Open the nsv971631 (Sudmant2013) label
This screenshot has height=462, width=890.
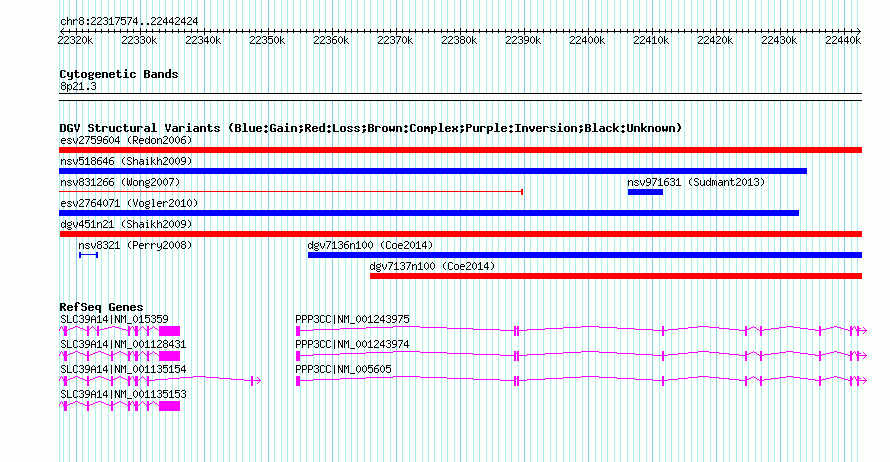click(x=696, y=182)
